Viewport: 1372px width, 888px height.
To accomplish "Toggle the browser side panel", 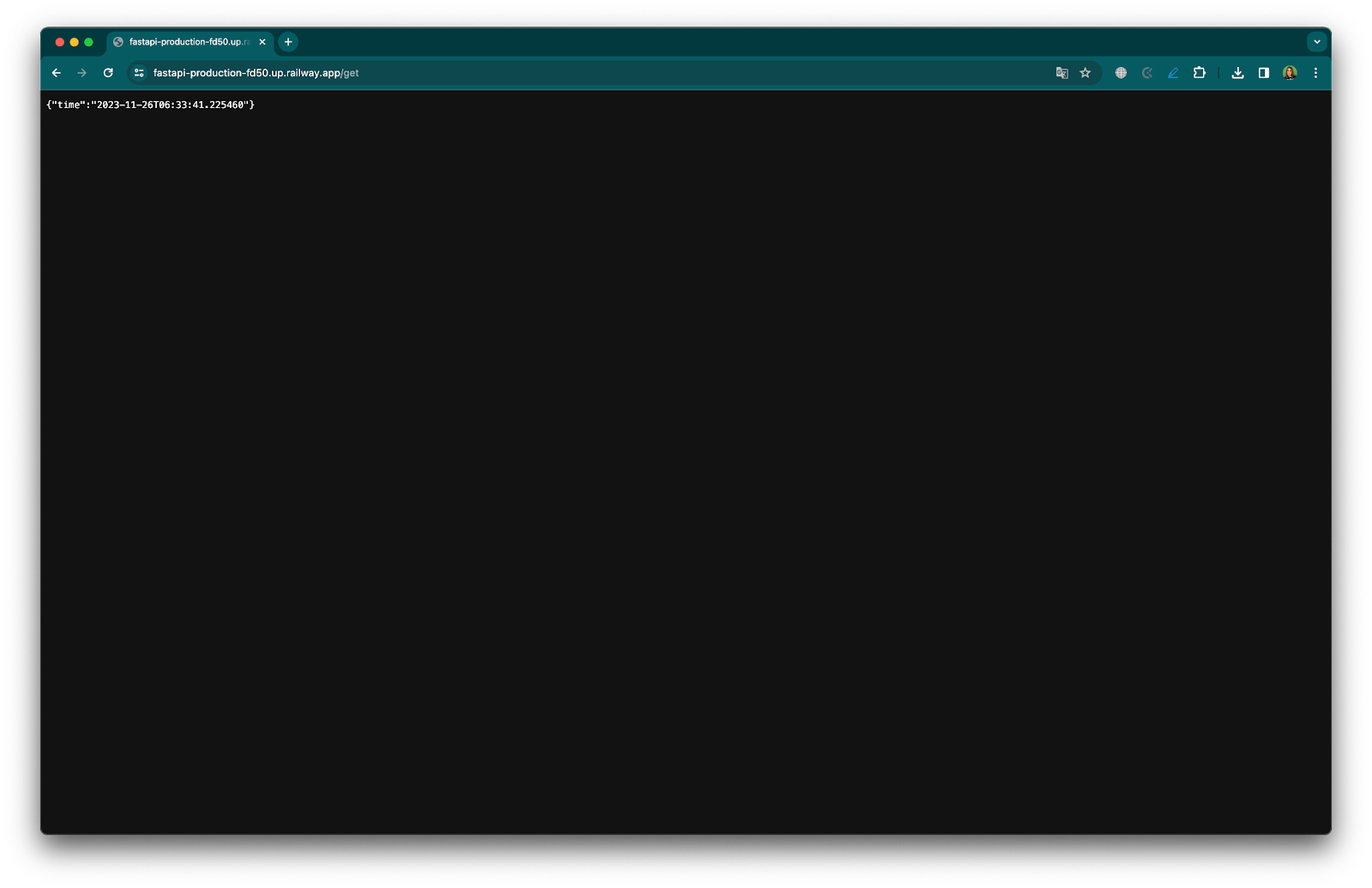I will click(1264, 73).
